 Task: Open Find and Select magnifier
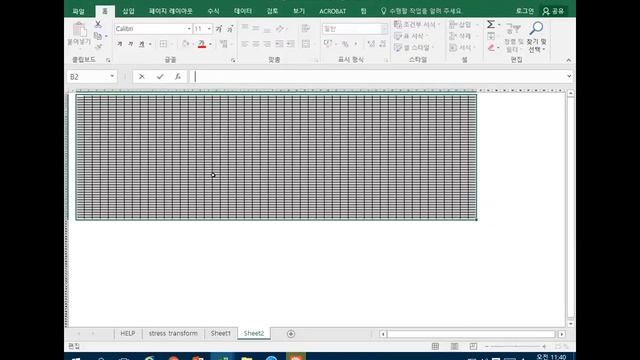point(536,38)
